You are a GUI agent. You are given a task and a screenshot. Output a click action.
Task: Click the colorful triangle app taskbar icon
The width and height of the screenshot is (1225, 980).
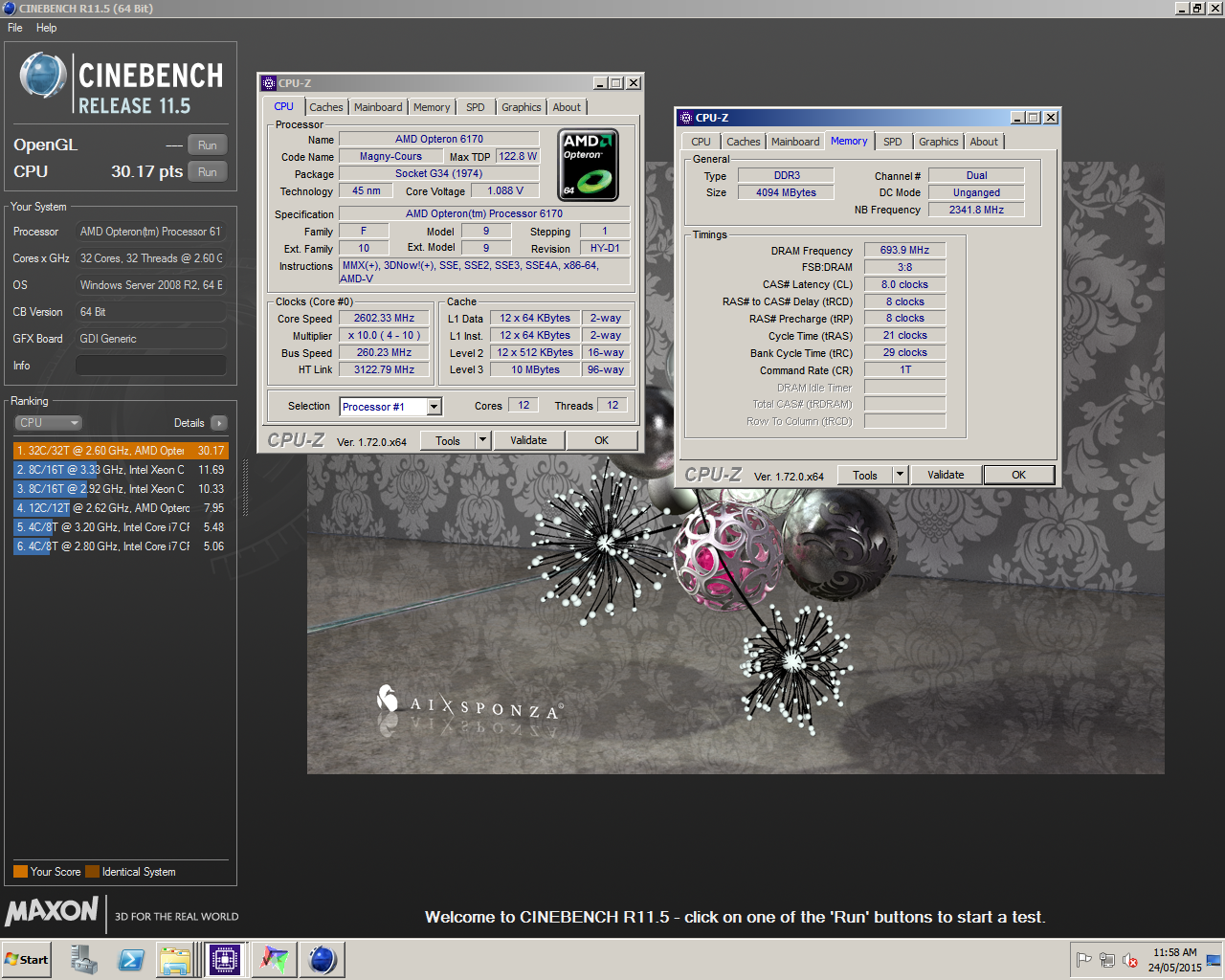click(275, 959)
